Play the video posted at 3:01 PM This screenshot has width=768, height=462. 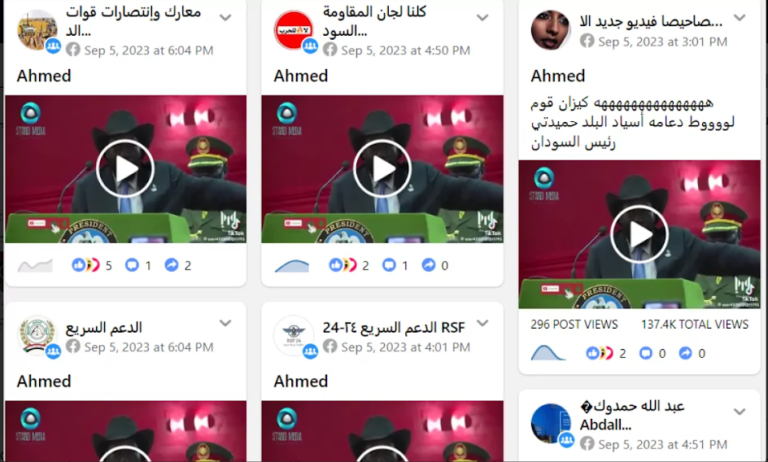pos(639,234)
